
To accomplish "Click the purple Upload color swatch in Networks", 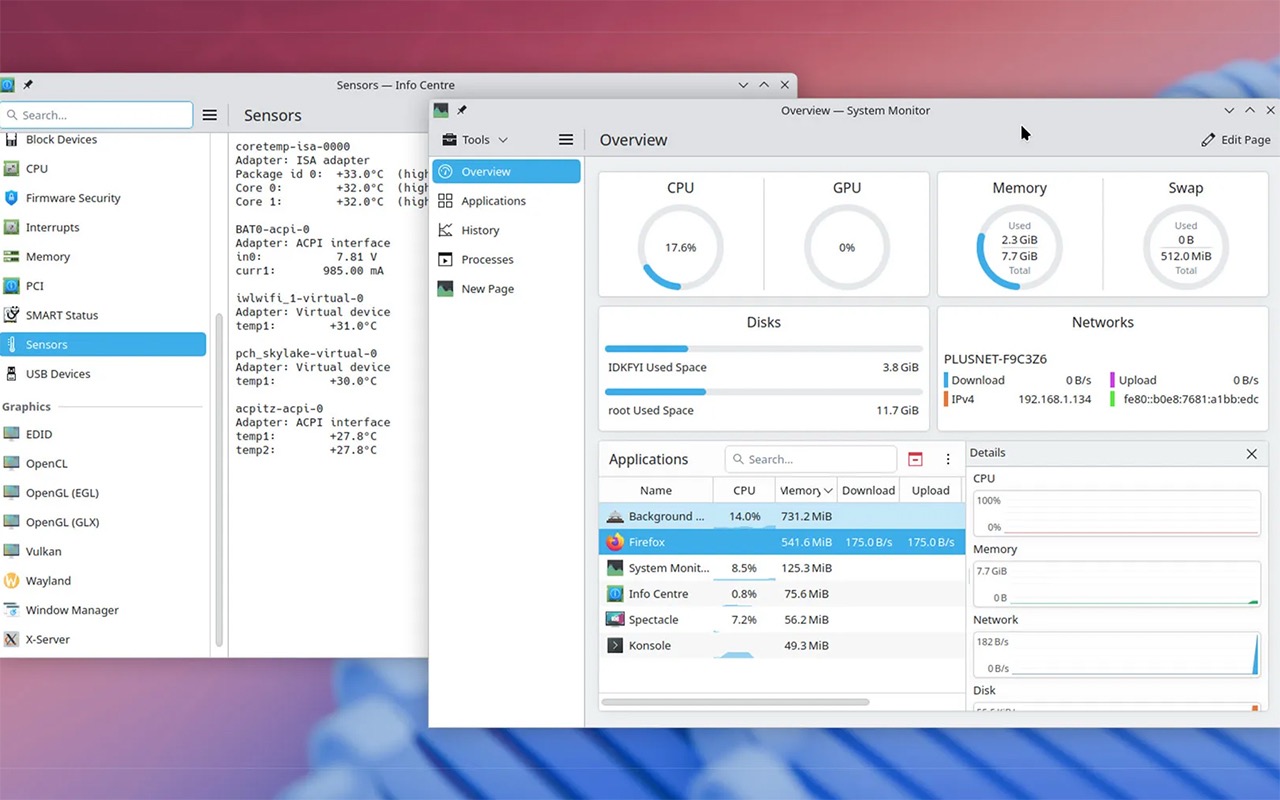I will pos(1113,380).
